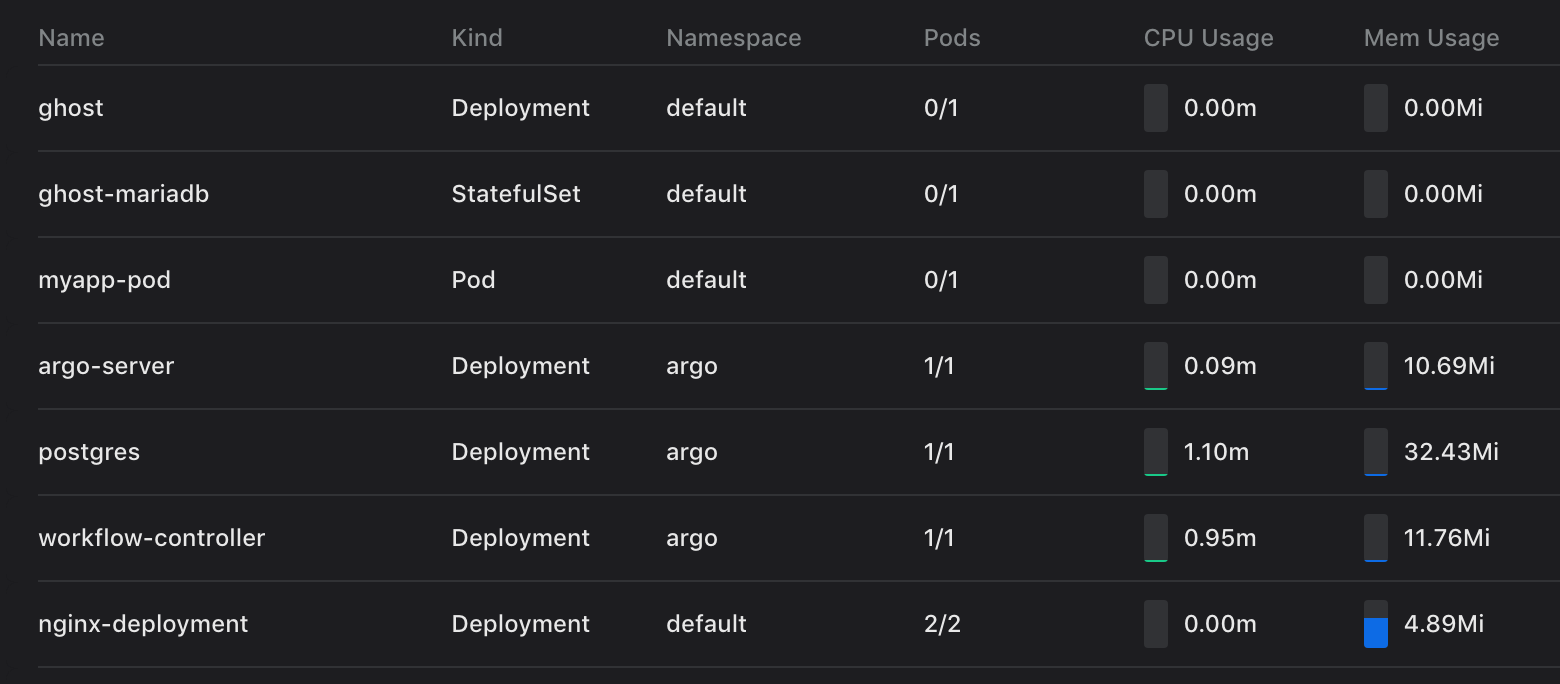Click workflow-controller CPU usage bar
This screenshot has width=1560, height=684.
click(1156, 538)
